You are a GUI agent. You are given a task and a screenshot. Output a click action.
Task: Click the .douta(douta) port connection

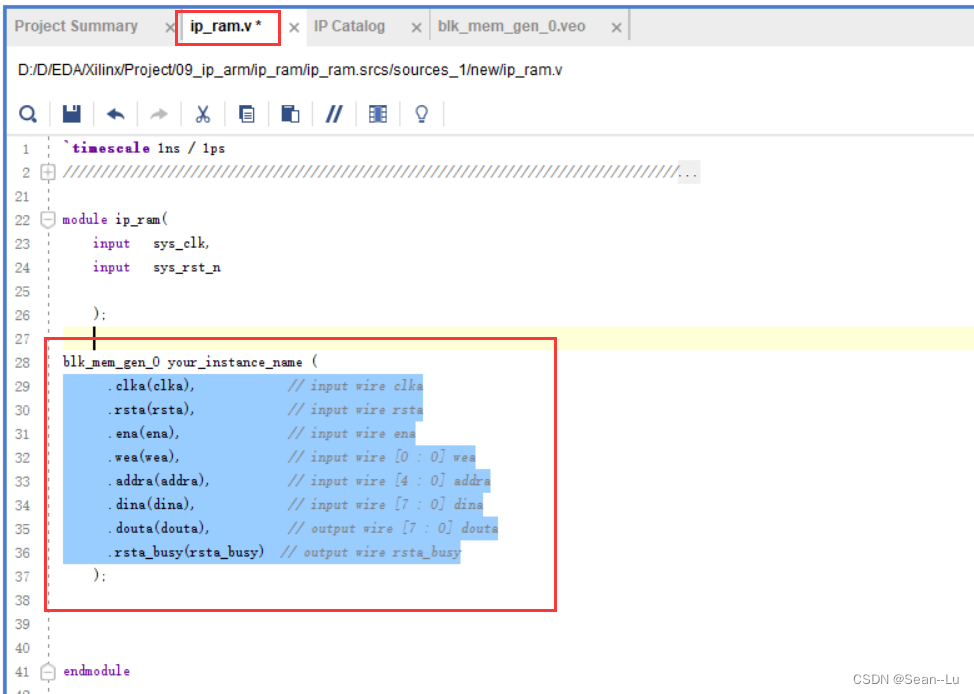click(x=158, y=528)
